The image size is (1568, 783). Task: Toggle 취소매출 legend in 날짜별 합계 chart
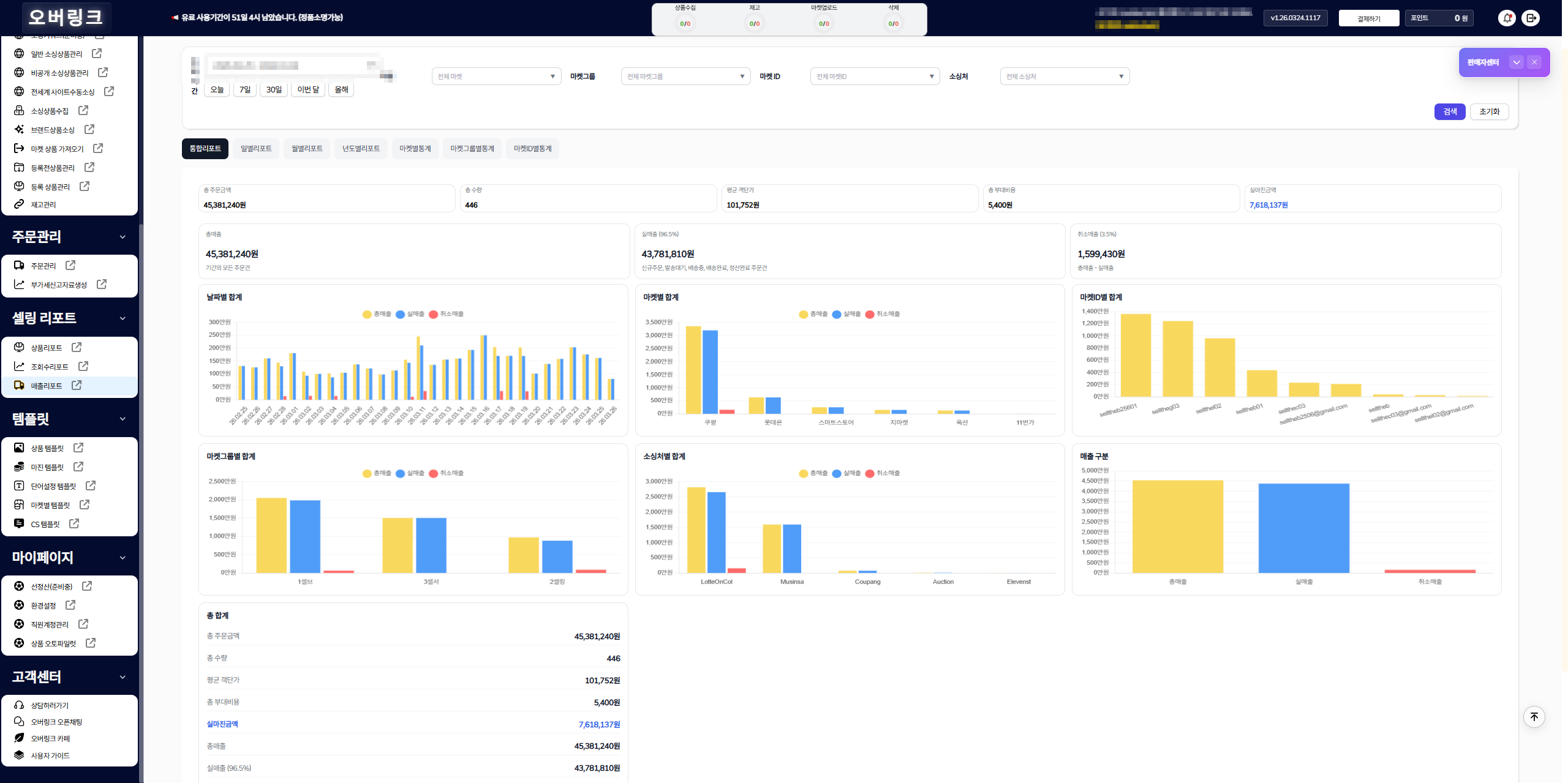446,314
